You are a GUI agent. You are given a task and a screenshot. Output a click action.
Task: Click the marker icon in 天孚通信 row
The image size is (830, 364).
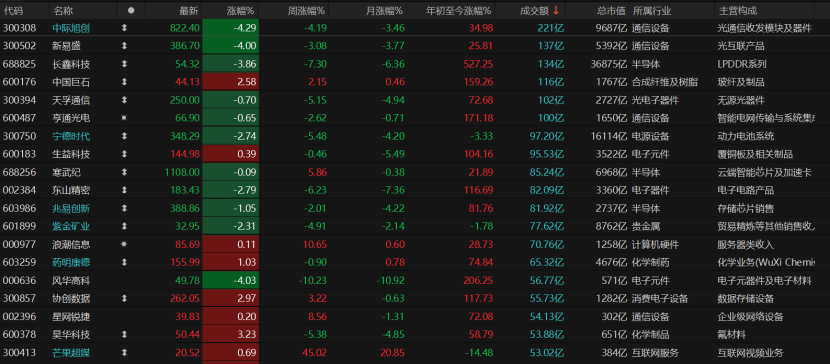(124, 100)
